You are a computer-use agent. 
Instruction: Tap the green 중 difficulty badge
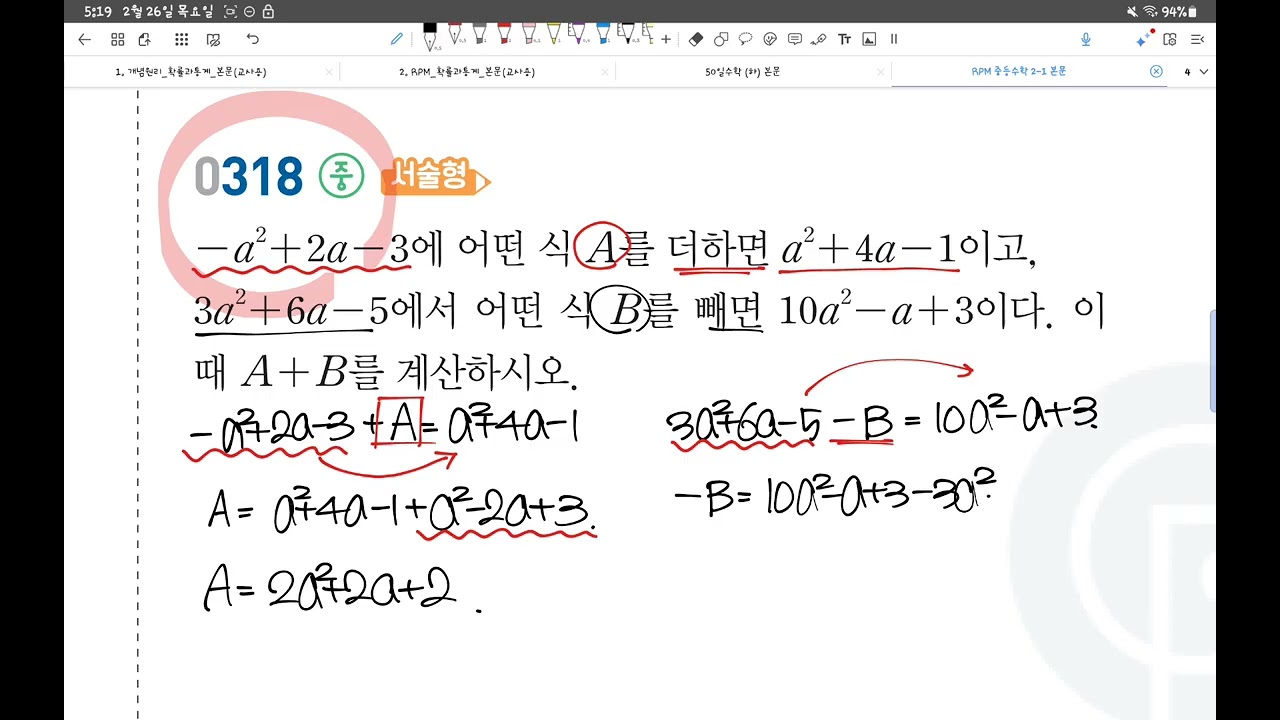[x=342, y=178]
